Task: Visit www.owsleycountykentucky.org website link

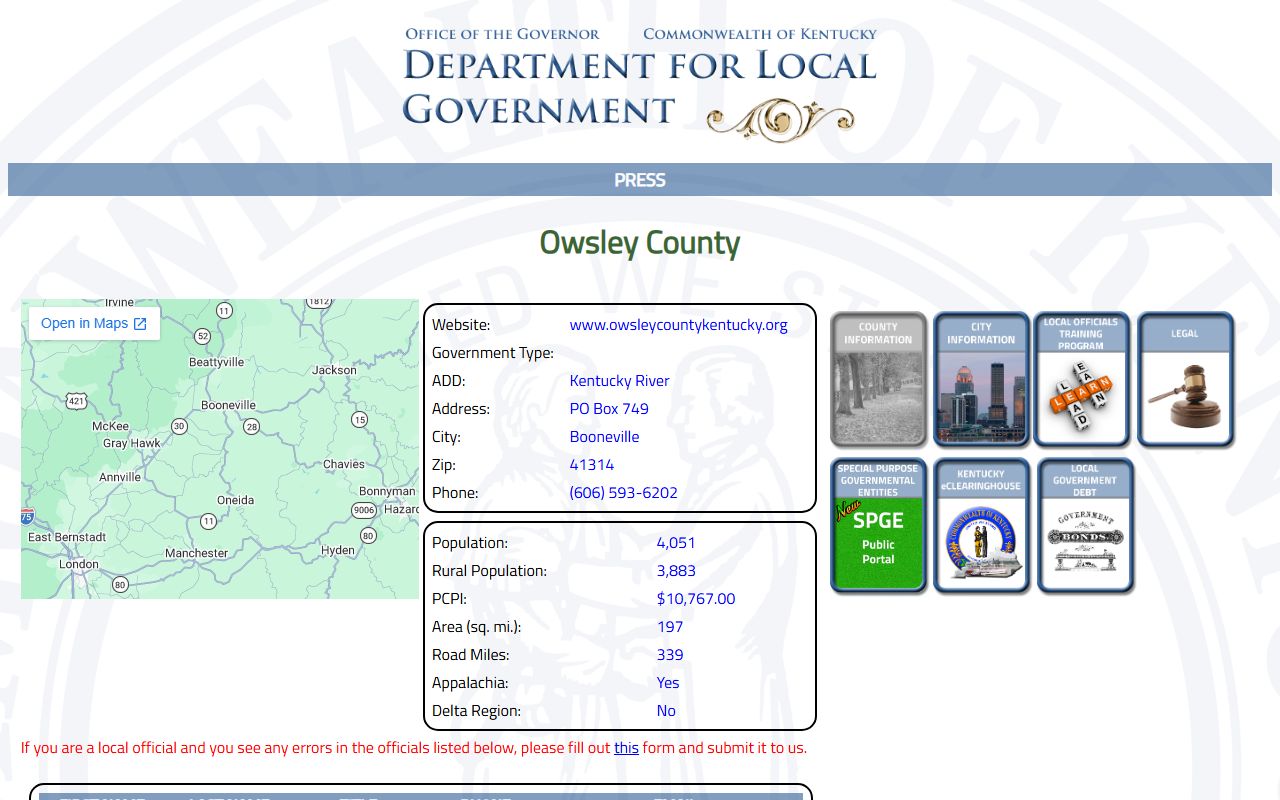Action: point(678,325)
